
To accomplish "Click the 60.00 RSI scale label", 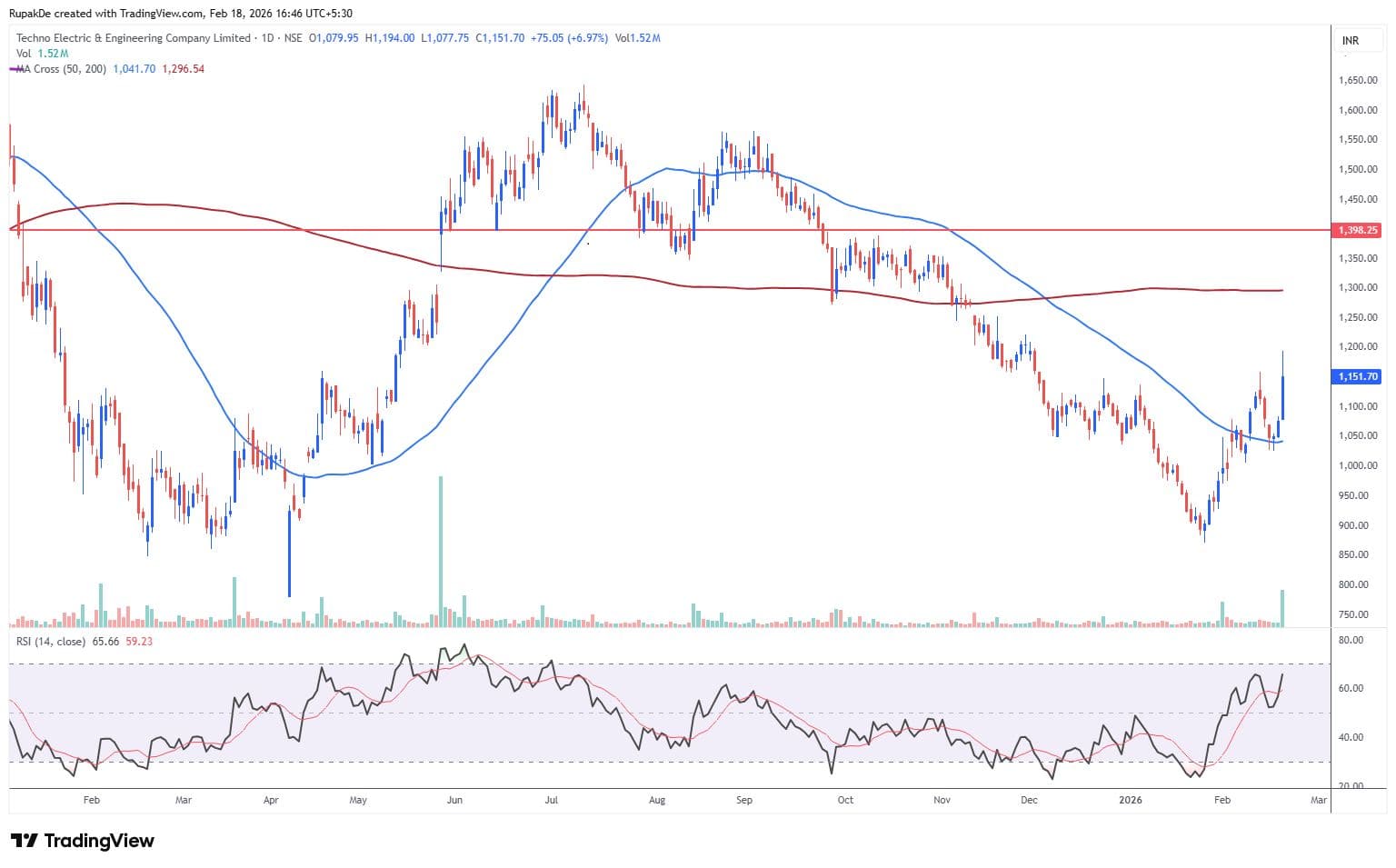I will tap(1351, 688).
